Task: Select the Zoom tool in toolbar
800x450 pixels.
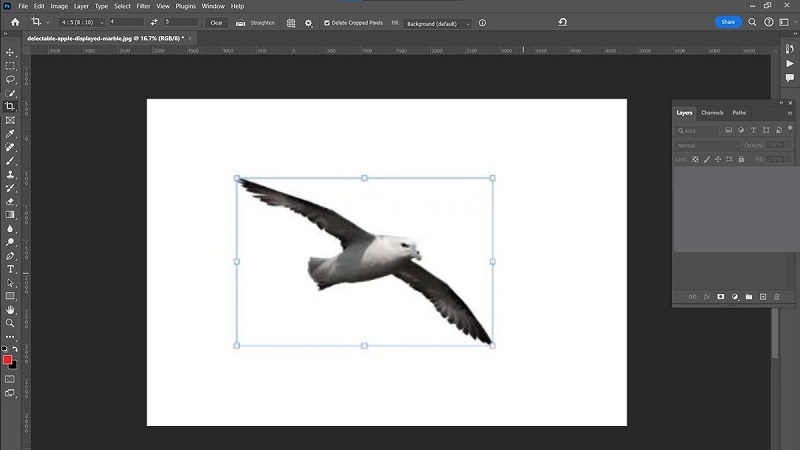Action: tap(10, 323)
